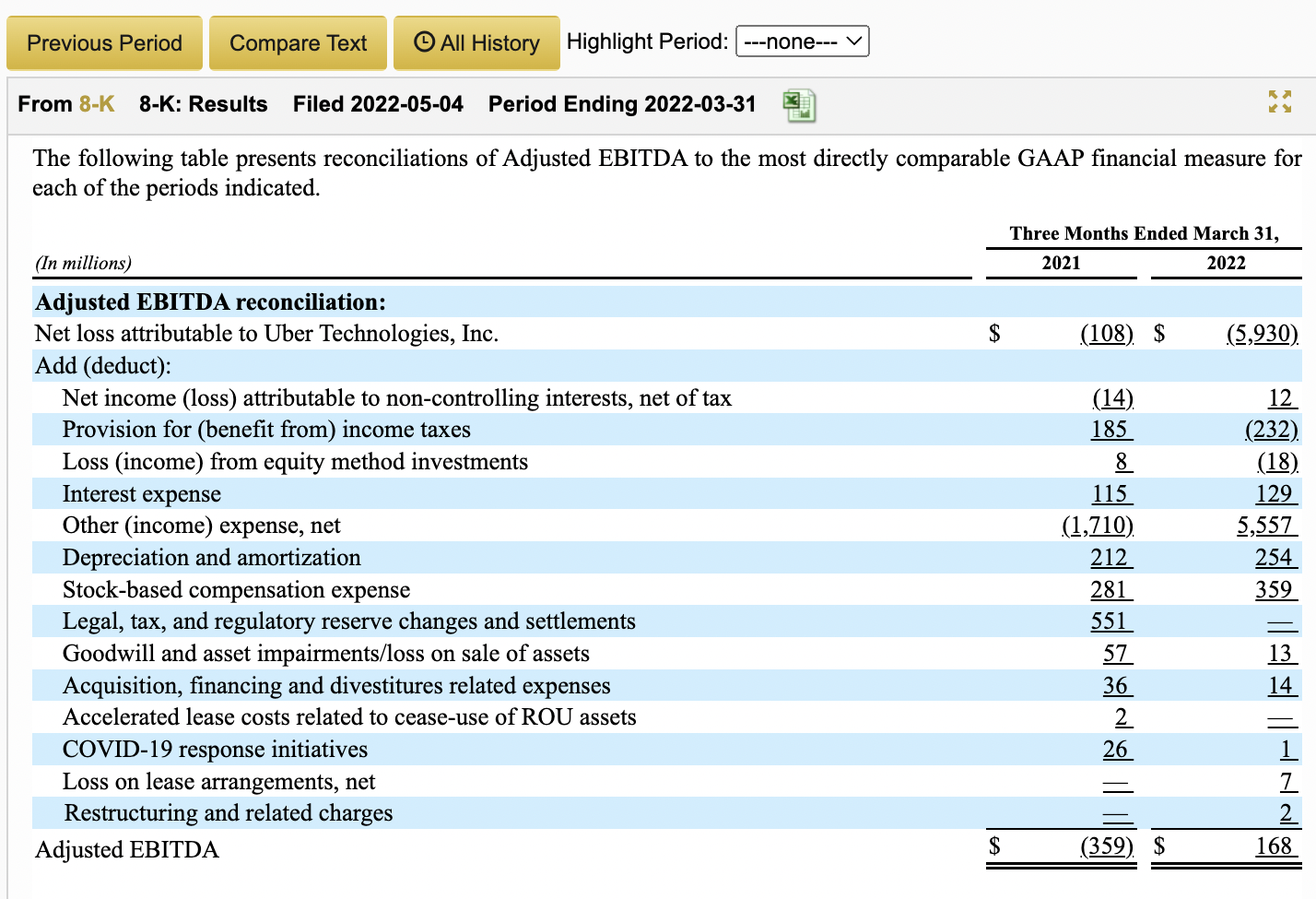
Task: Click the Compare Text button
Action: (x=298, y=43)
